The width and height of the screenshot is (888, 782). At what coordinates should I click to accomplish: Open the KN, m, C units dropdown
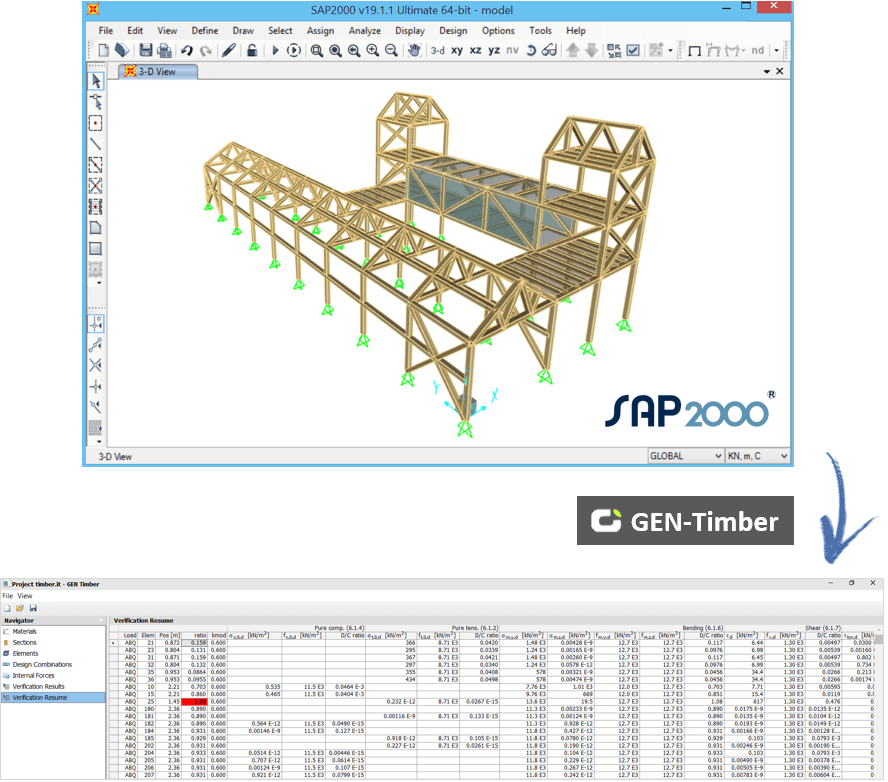[x=758, y=456]
